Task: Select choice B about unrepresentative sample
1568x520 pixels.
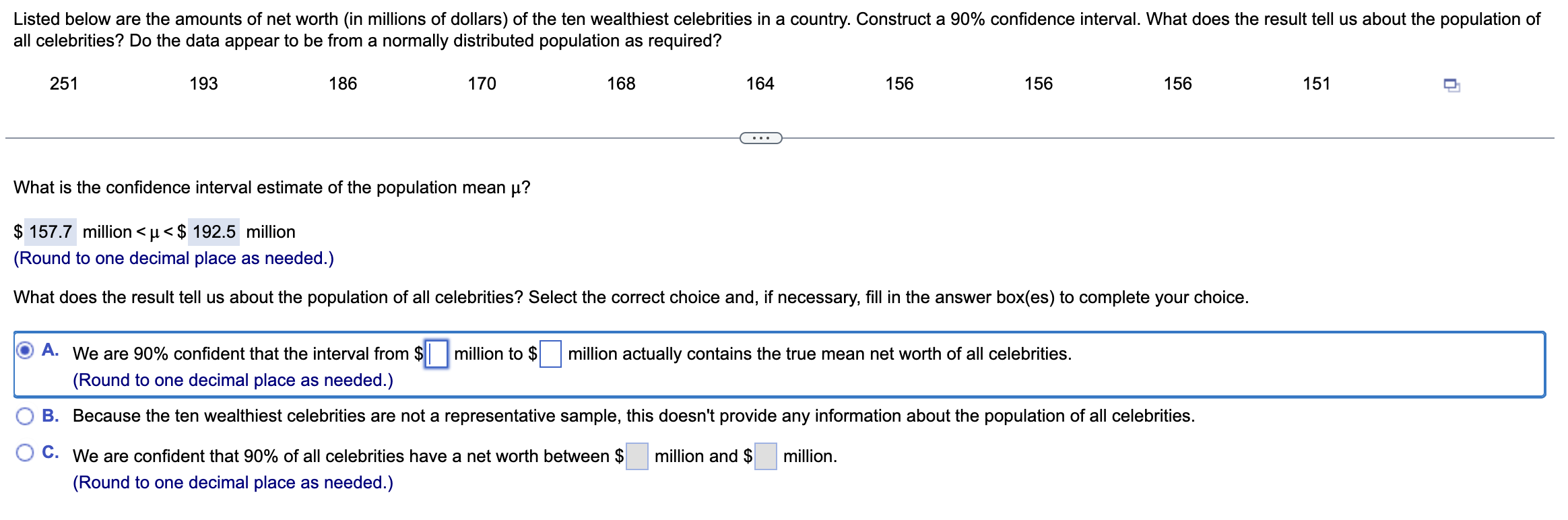Action: coord(25,416)
